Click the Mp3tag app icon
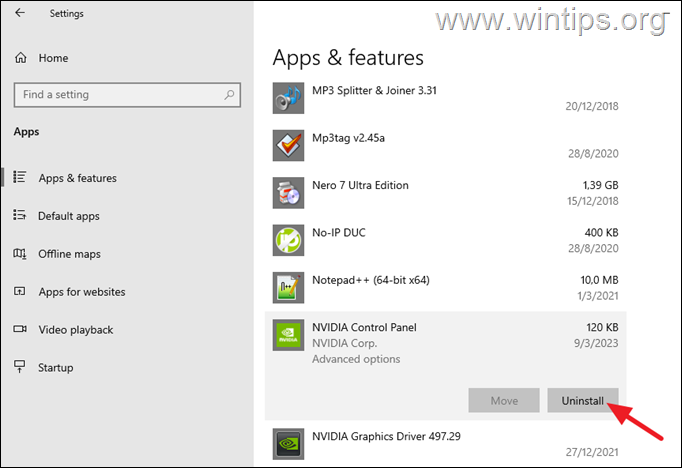This screenshot has width=682, height=468. [288, 145]
